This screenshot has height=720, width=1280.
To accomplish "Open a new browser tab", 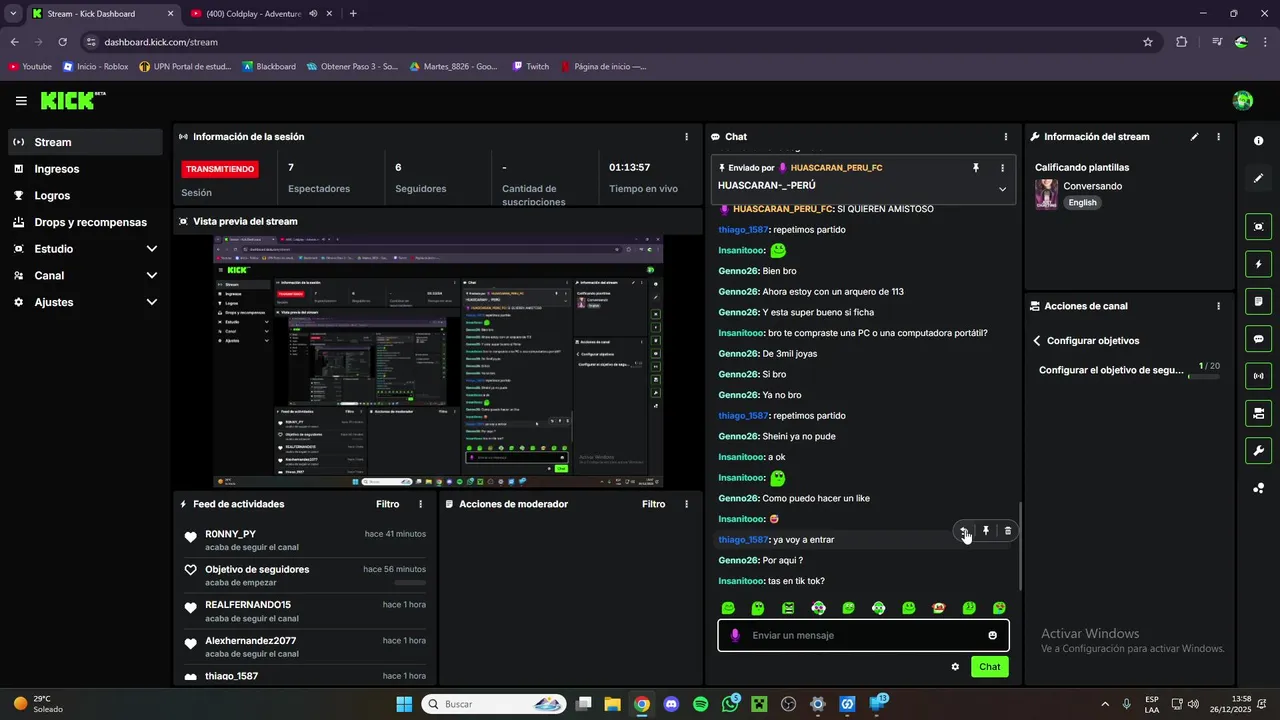I will (x=352, y=13).
